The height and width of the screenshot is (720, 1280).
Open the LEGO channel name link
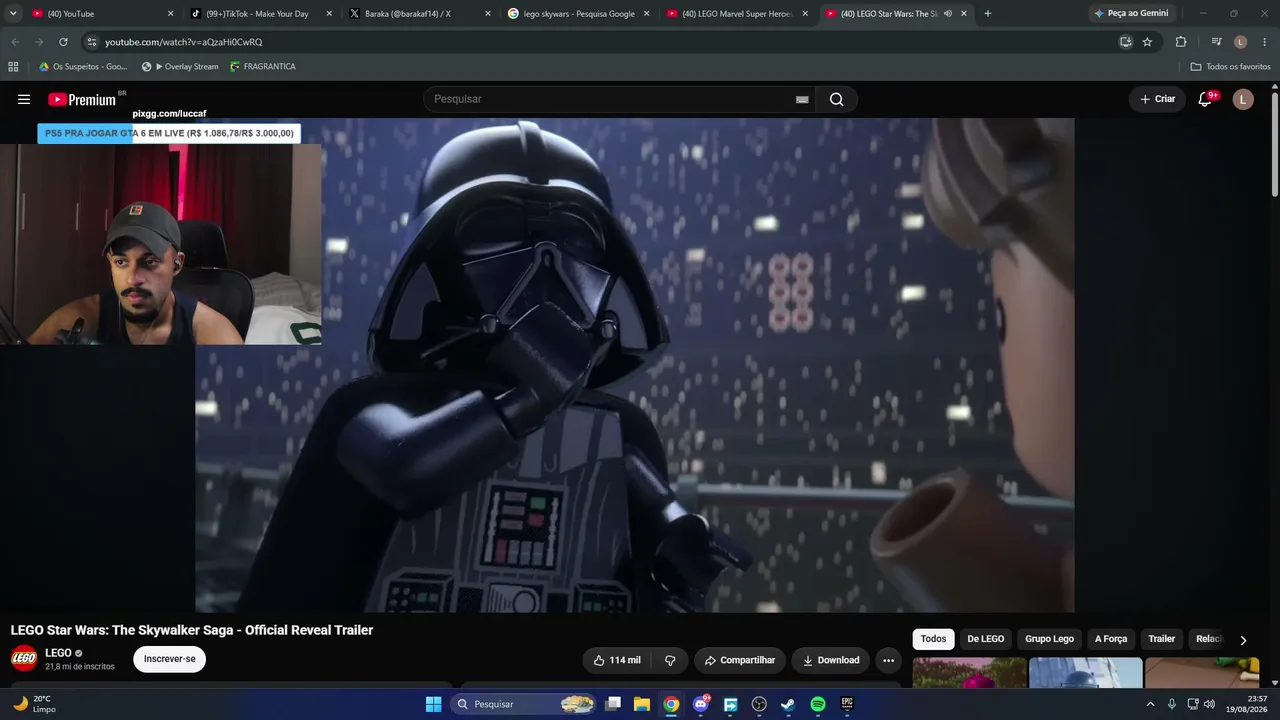click(x=58, y=653)
